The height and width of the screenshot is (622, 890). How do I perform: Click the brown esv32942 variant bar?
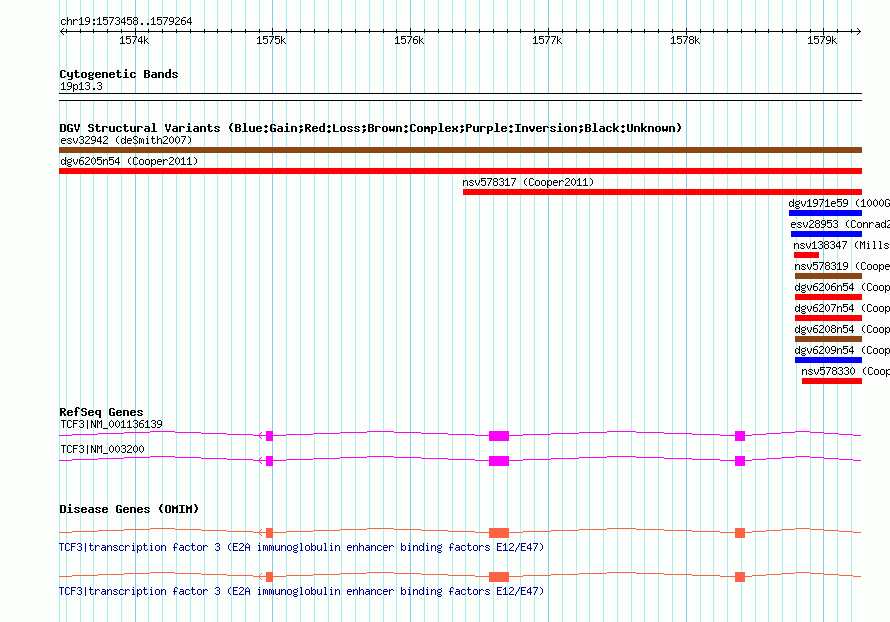(460, 150)
